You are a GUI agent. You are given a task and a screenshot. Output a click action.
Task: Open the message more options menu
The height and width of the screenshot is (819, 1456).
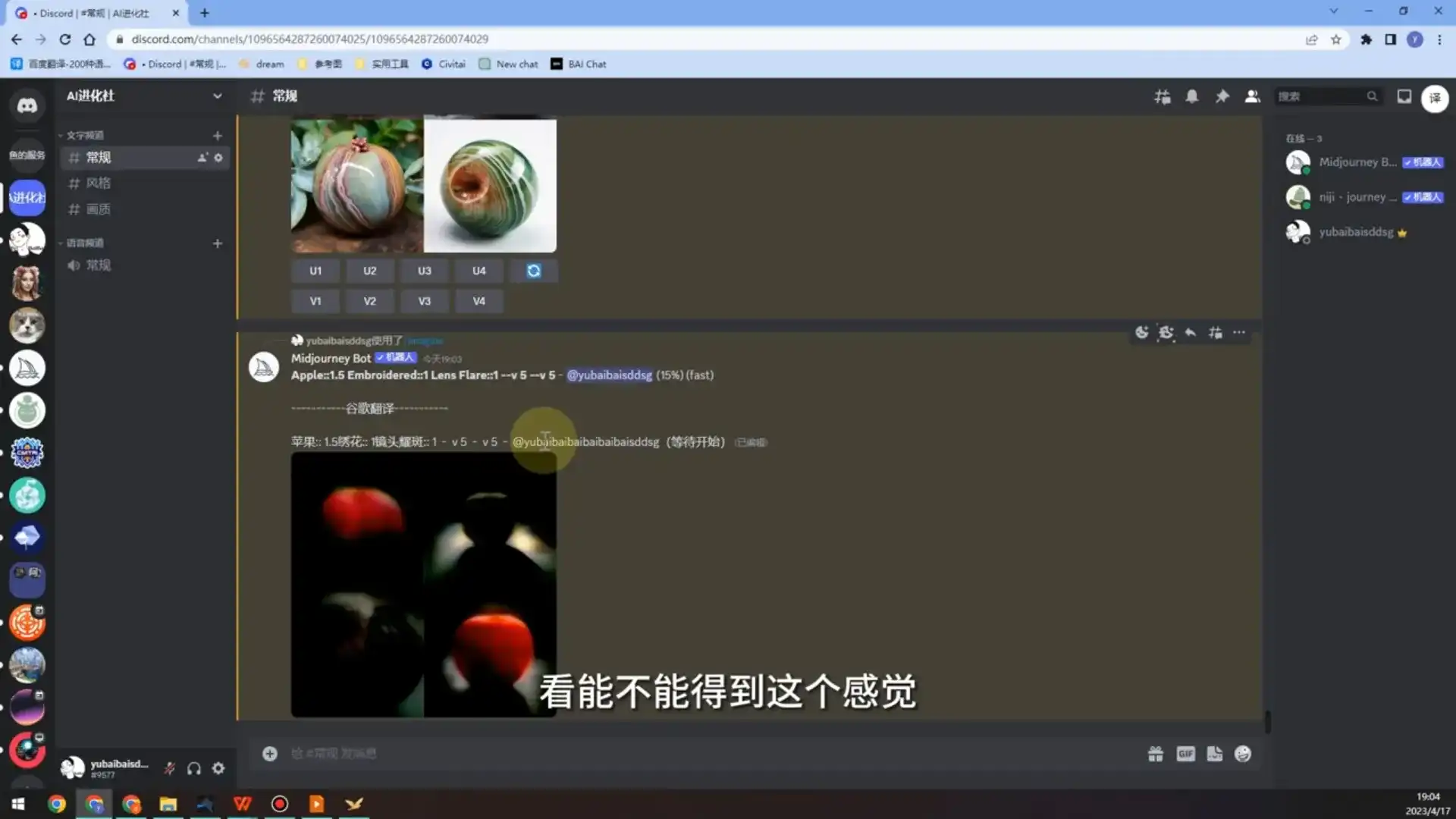[1239, 332]
